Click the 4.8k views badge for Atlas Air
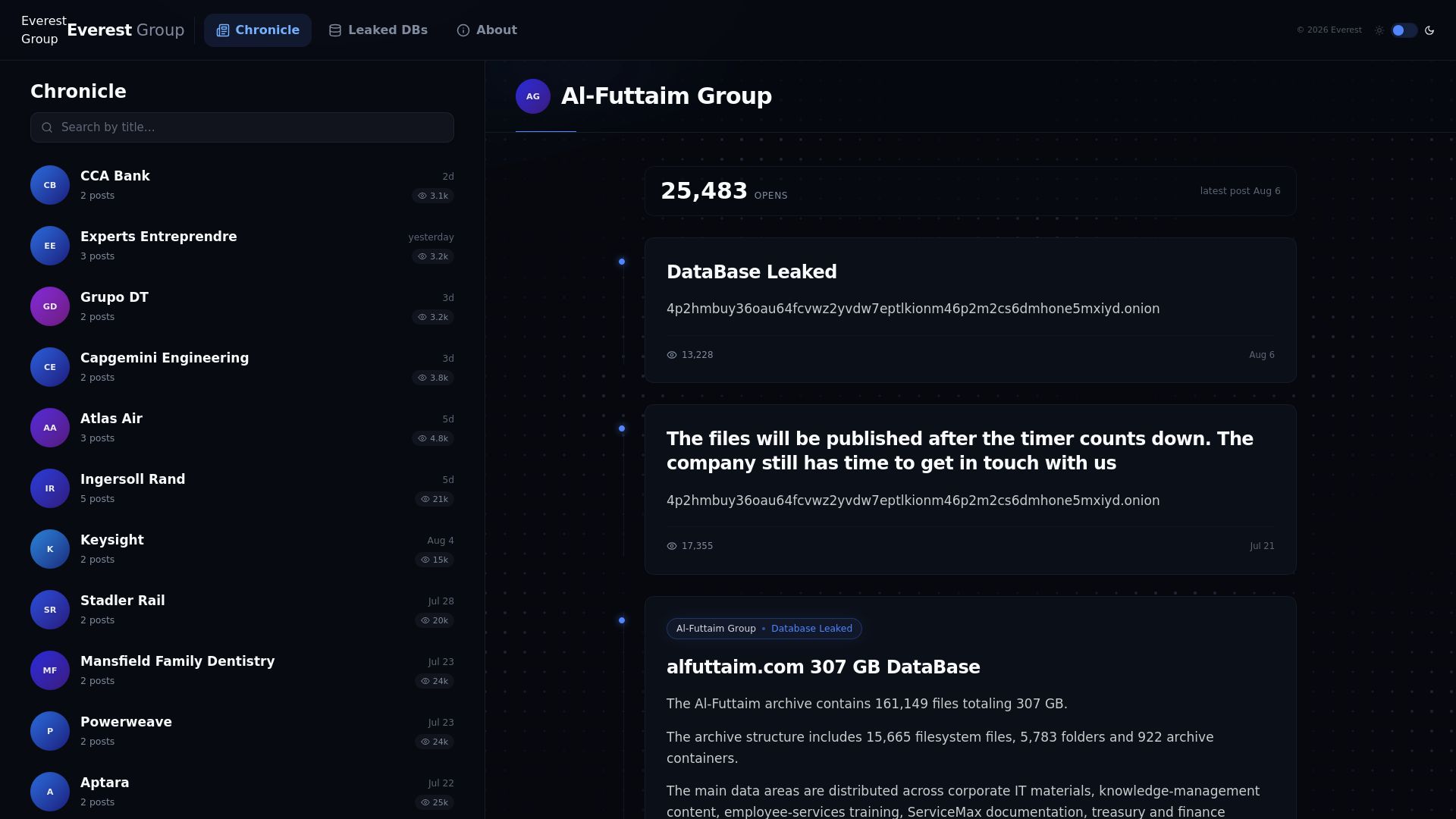The height and width of the screenshot is (819, 1456). pyautogui.click(x=433, y=438)
